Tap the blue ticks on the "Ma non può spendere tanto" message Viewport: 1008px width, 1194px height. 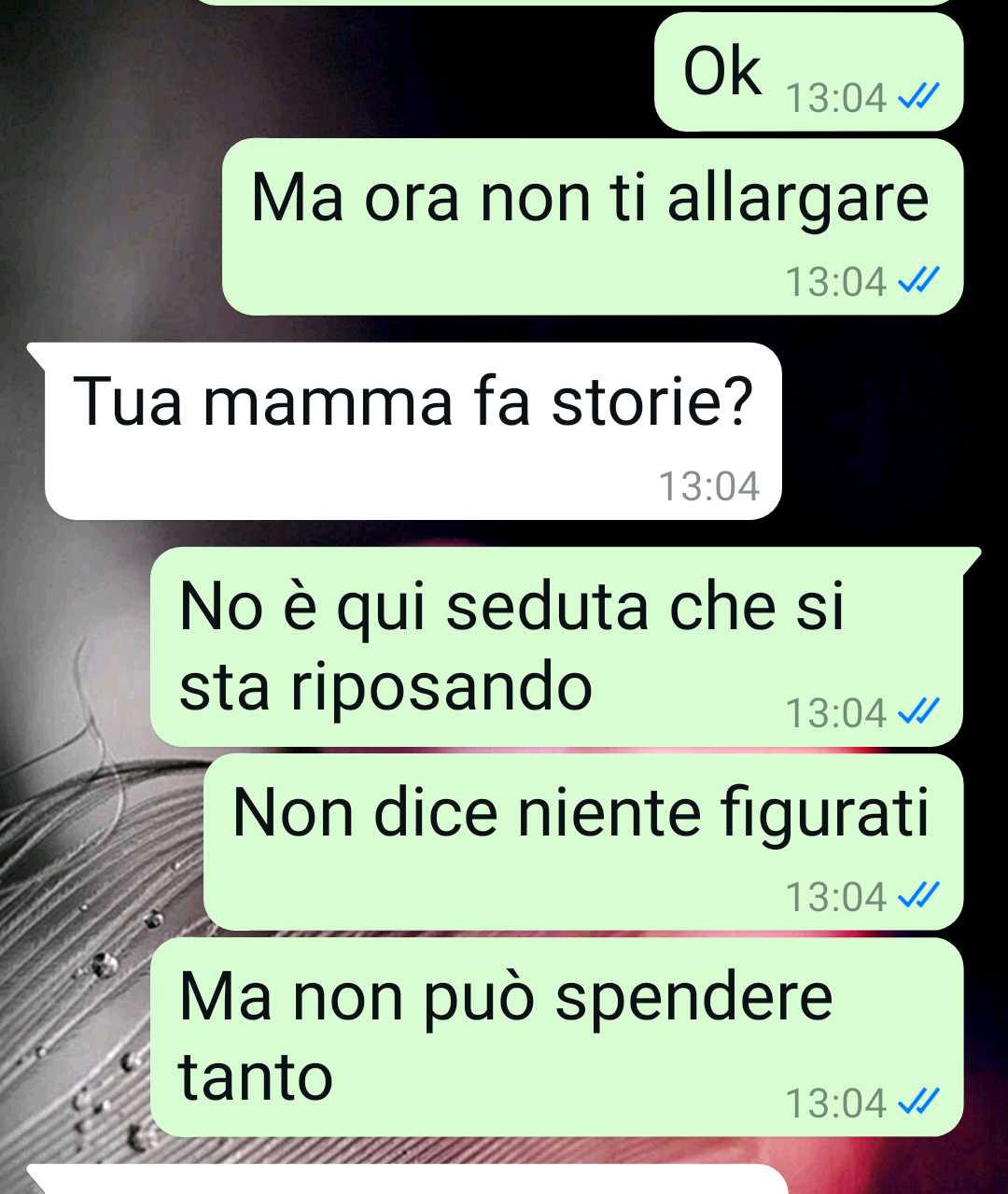917,1103
